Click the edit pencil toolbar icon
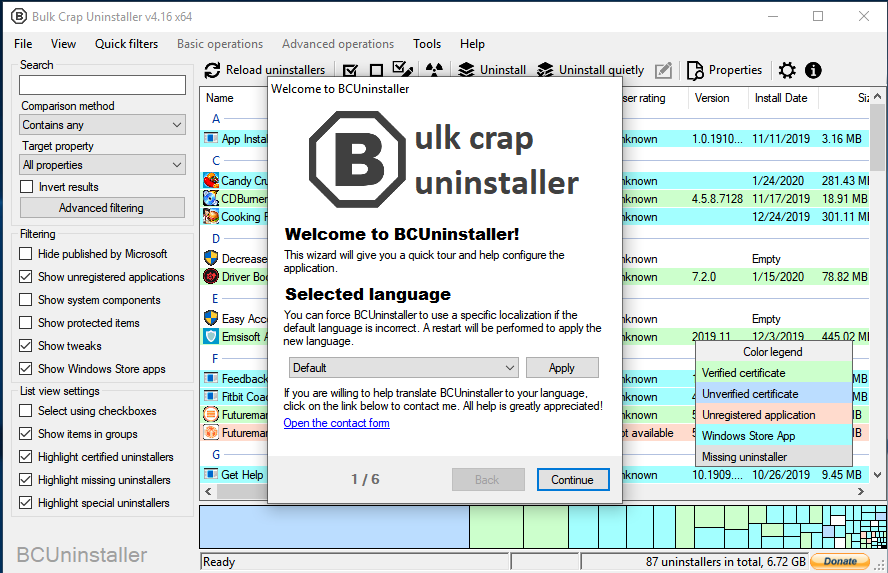Image resolution: width=888 pixels, height=573 pixels. click(x=663, y=70)
